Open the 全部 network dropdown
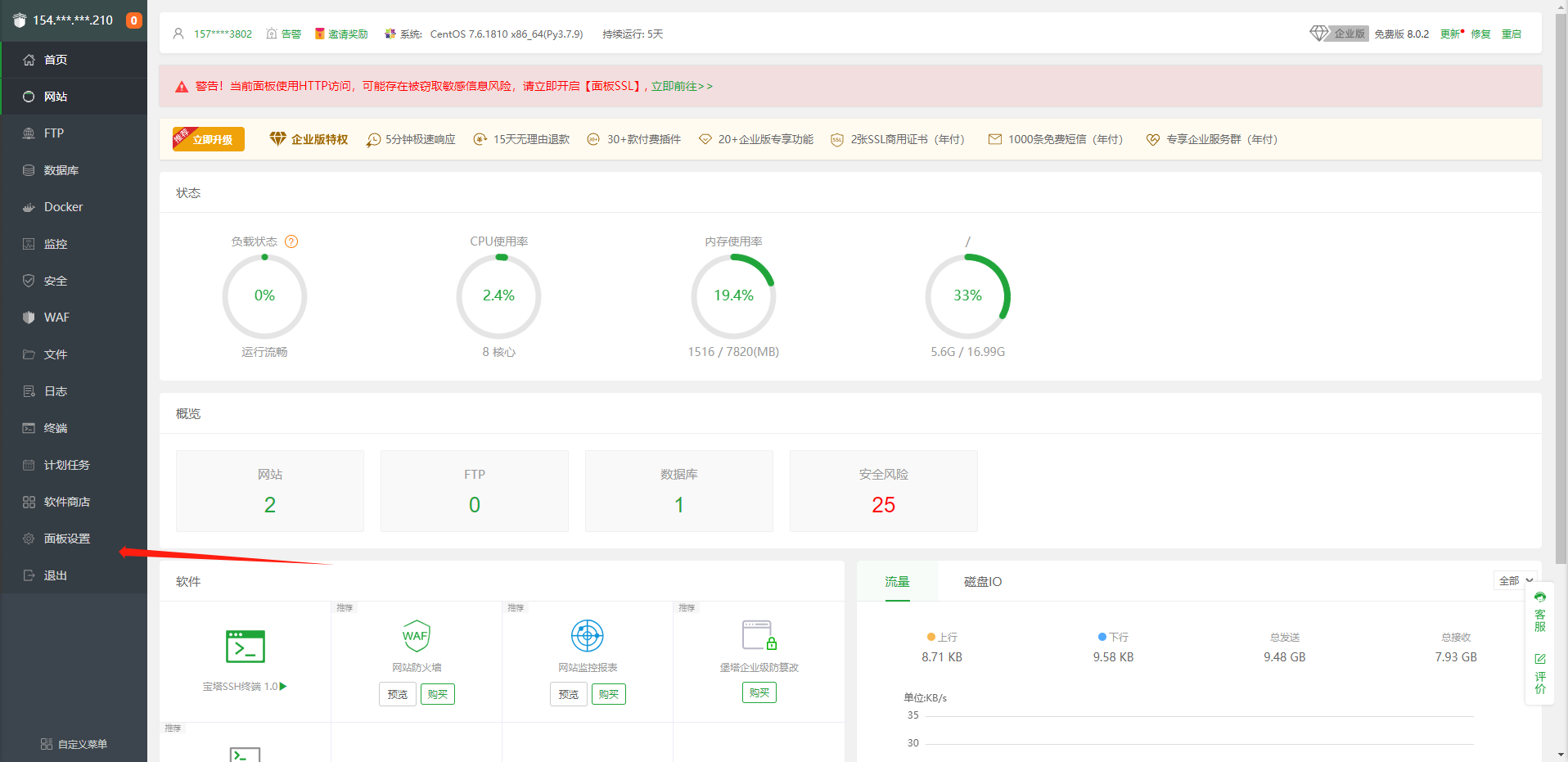 point(1516,580)
